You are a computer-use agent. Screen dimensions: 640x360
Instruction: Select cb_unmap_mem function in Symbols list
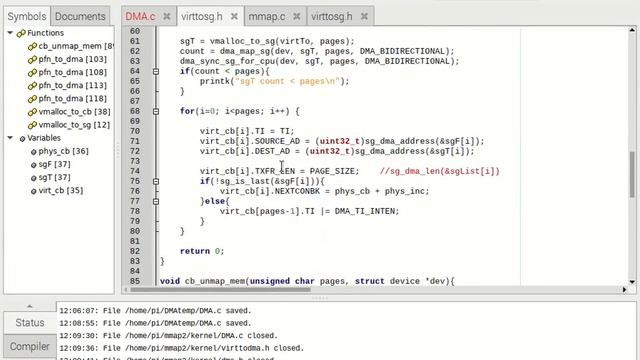(x=76, y=46)
